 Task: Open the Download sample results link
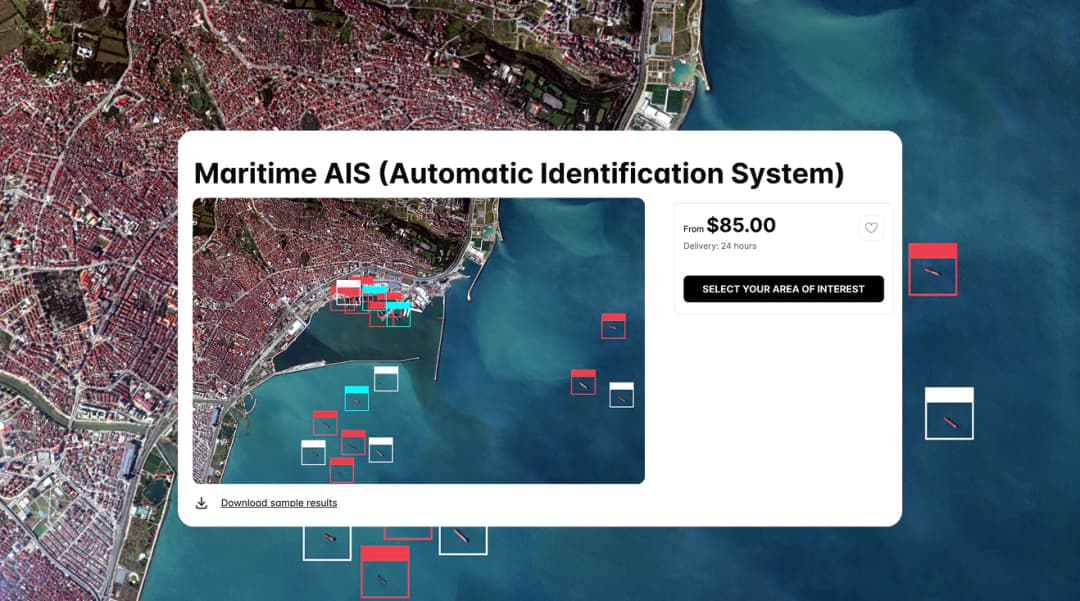(279, 503)
